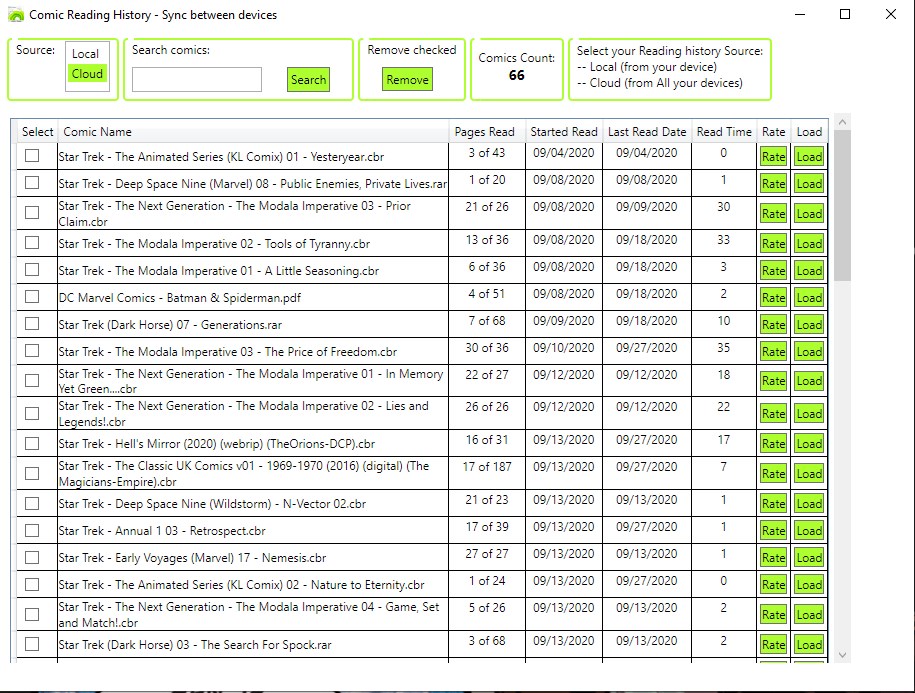The image size is (915, 693).
Task: Click the green Search button
Action: pos(308,80)
